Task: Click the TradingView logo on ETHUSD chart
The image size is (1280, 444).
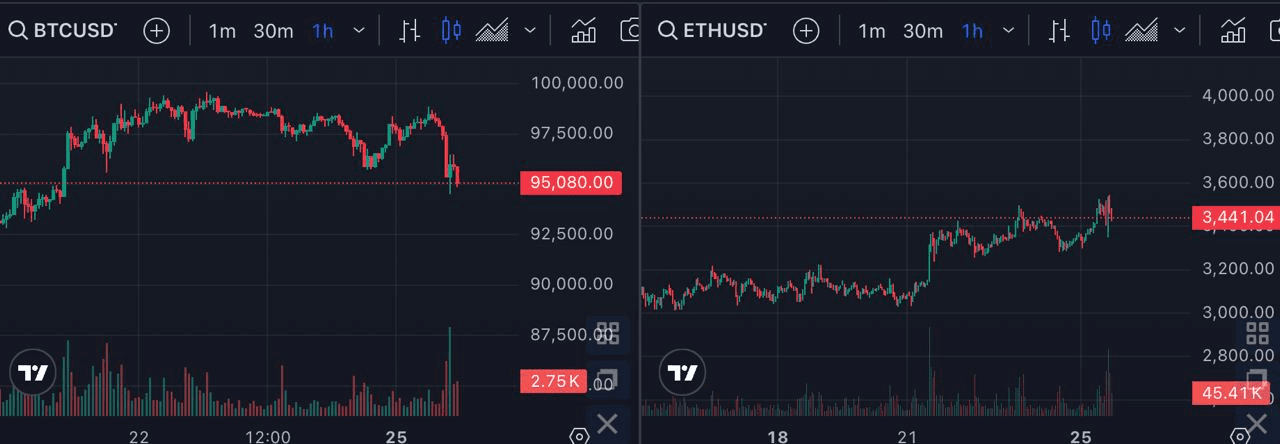Action: click(x=682, y=373)
